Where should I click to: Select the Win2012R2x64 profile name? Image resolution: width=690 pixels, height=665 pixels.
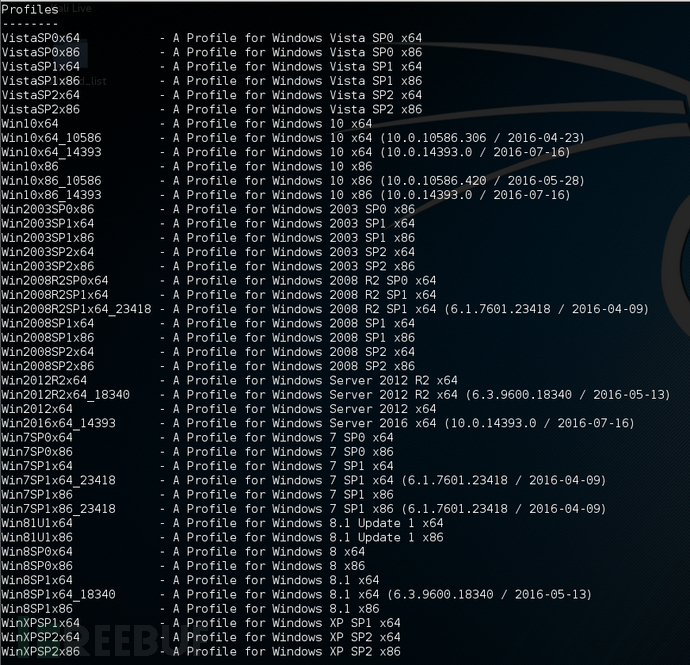point(44,380)
